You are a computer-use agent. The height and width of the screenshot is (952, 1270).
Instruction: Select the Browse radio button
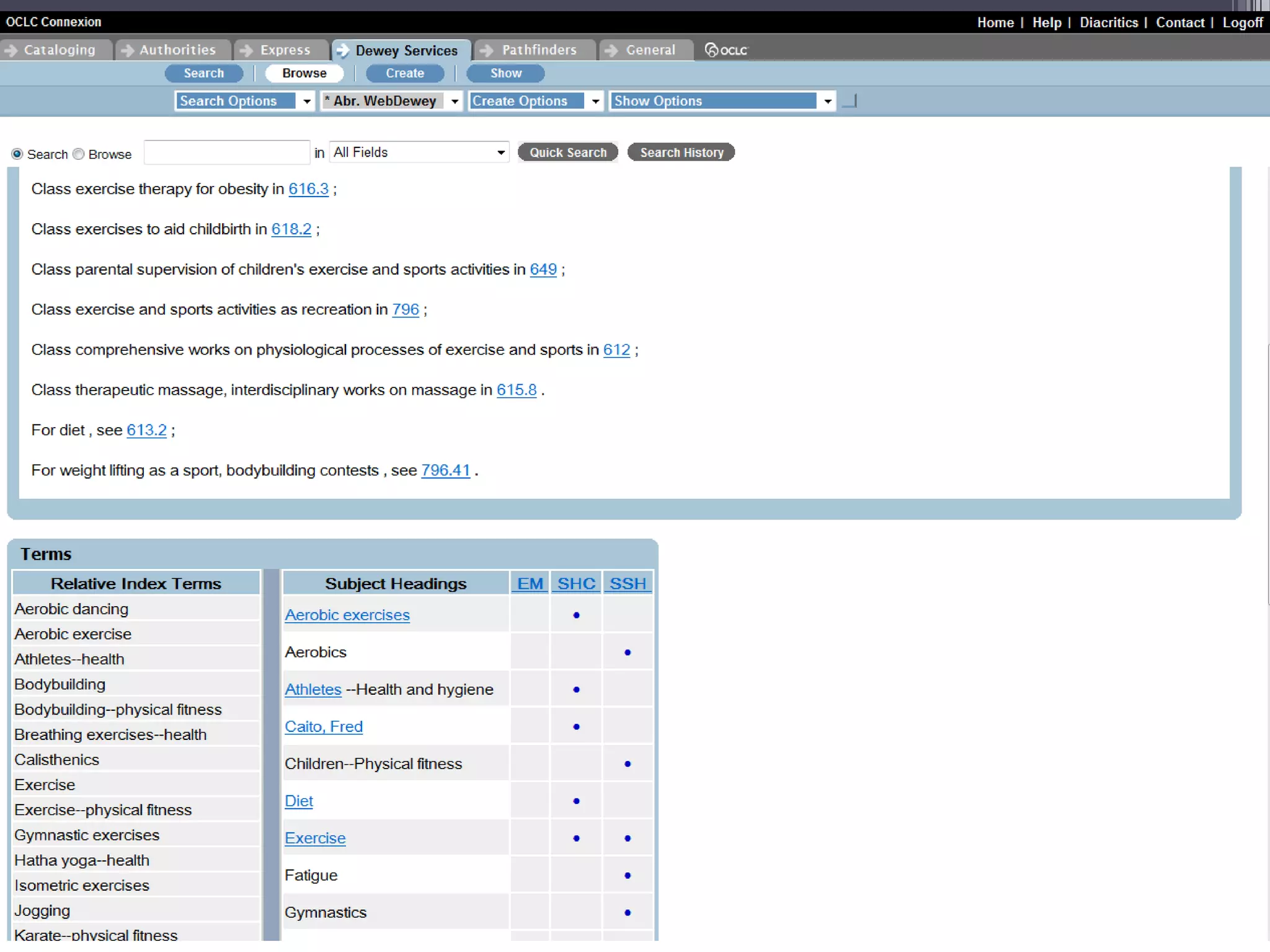click(78, 154)
